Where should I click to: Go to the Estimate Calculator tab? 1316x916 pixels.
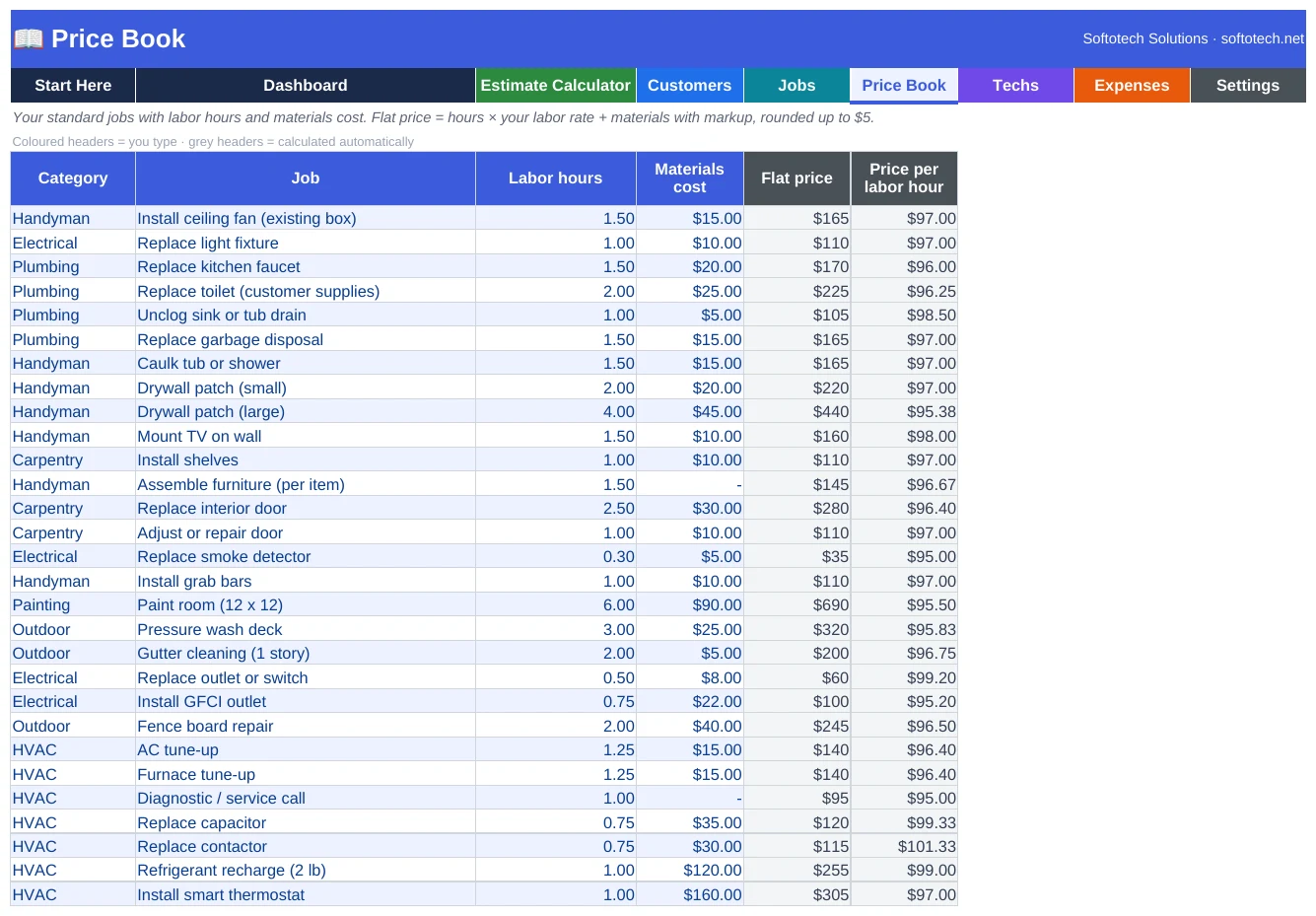pyautogui.click(x=556, y=86)
